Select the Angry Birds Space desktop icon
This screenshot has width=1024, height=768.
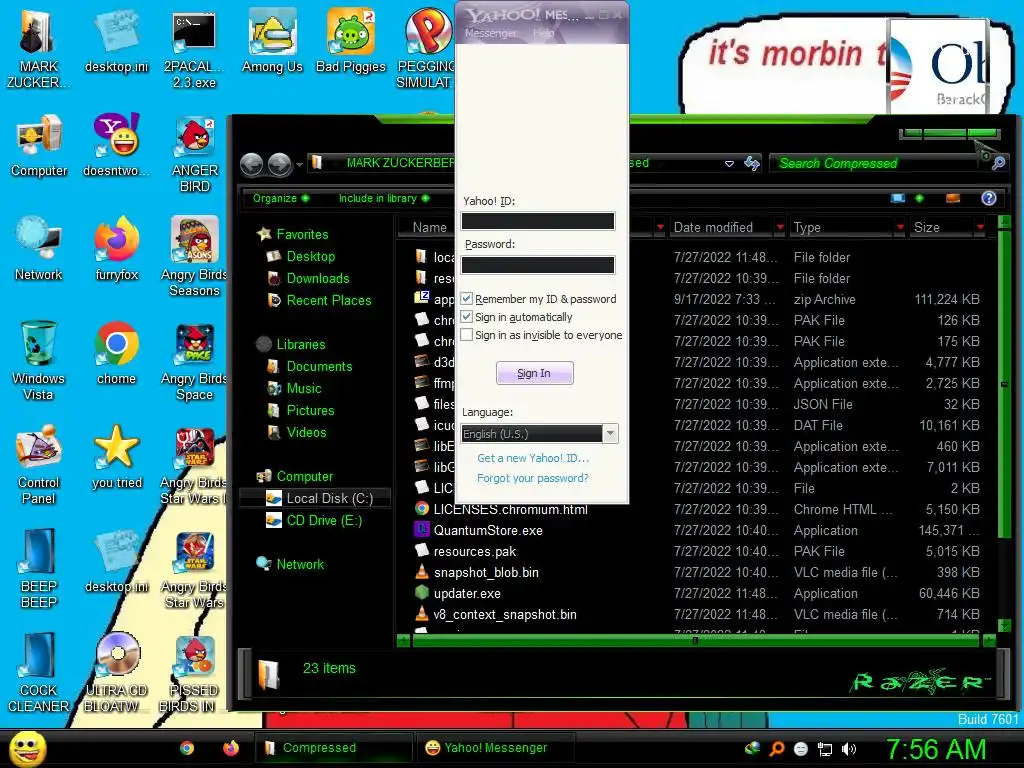(194, 361)
